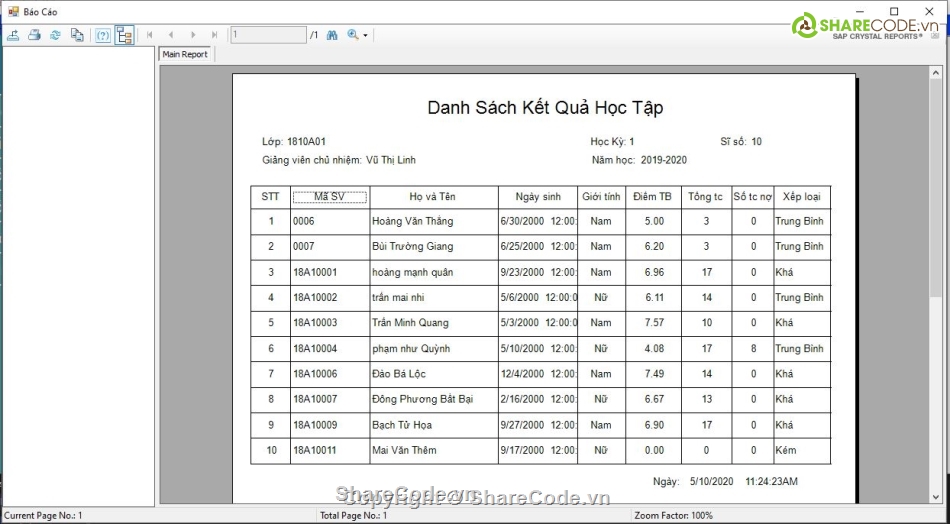Click the page number input field
Viewport: 950px width, 524px height.
pos(267,35)
